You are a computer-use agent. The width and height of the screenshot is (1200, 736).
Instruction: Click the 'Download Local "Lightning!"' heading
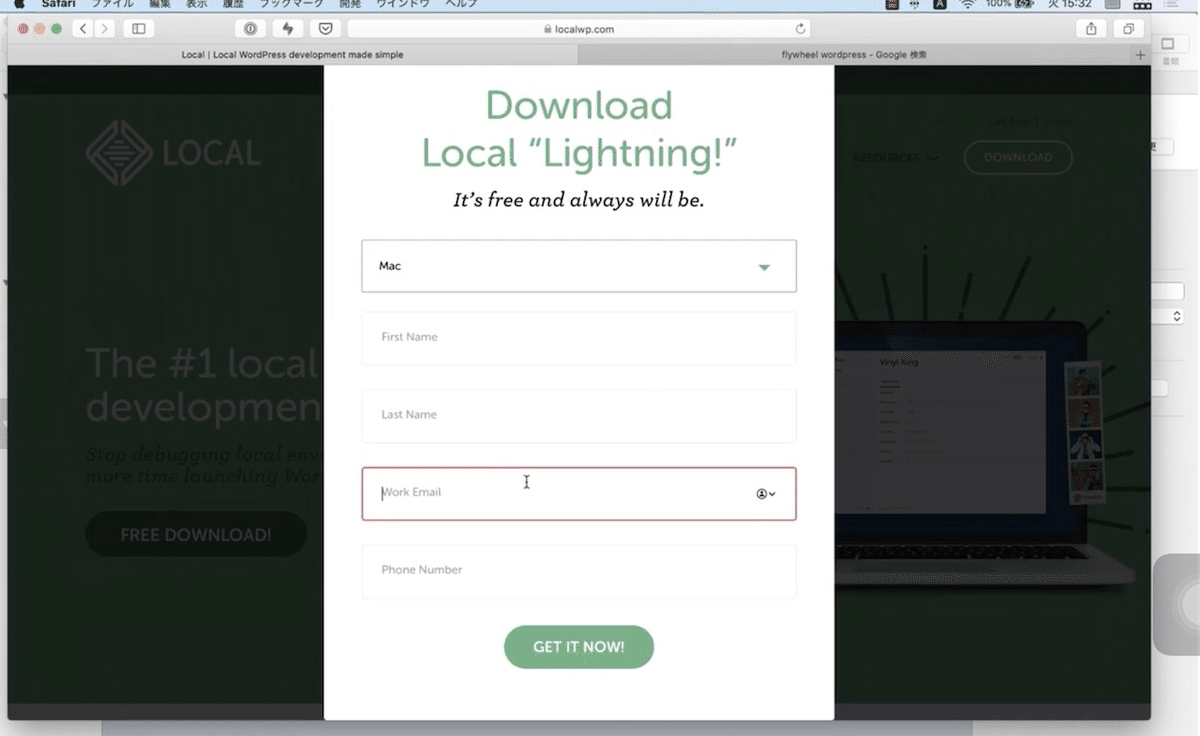click(579, 129)
